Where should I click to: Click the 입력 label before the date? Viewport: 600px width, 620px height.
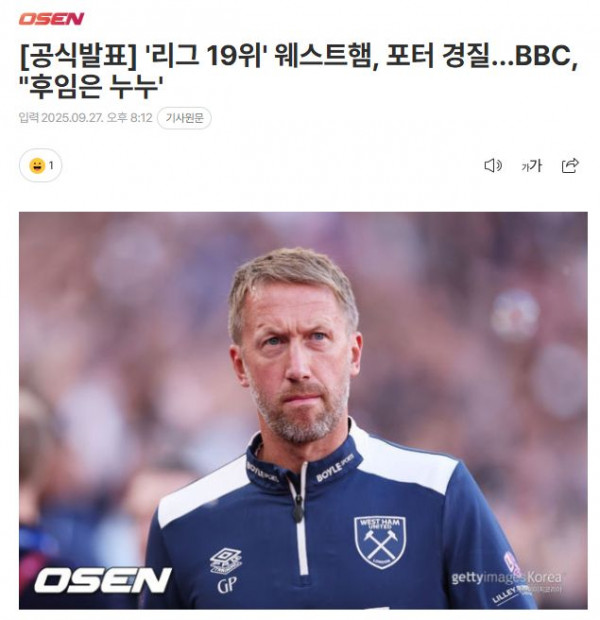click(28, 118)
